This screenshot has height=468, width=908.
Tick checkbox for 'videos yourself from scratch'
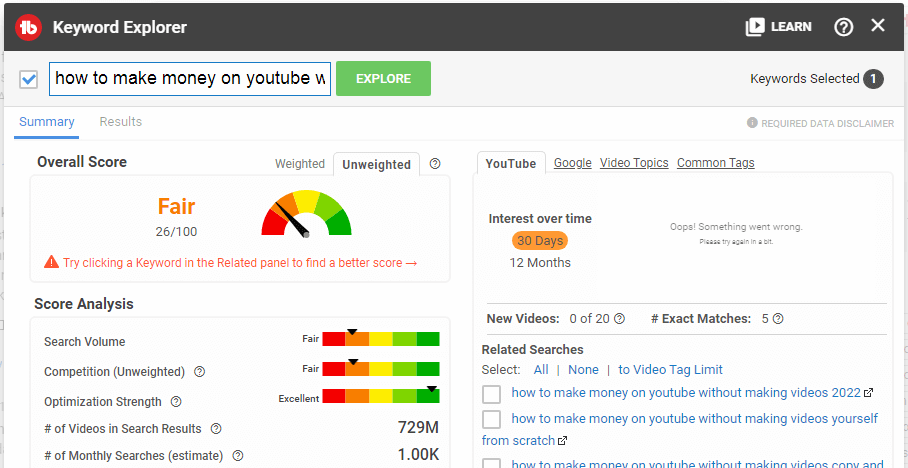point(492,419)
